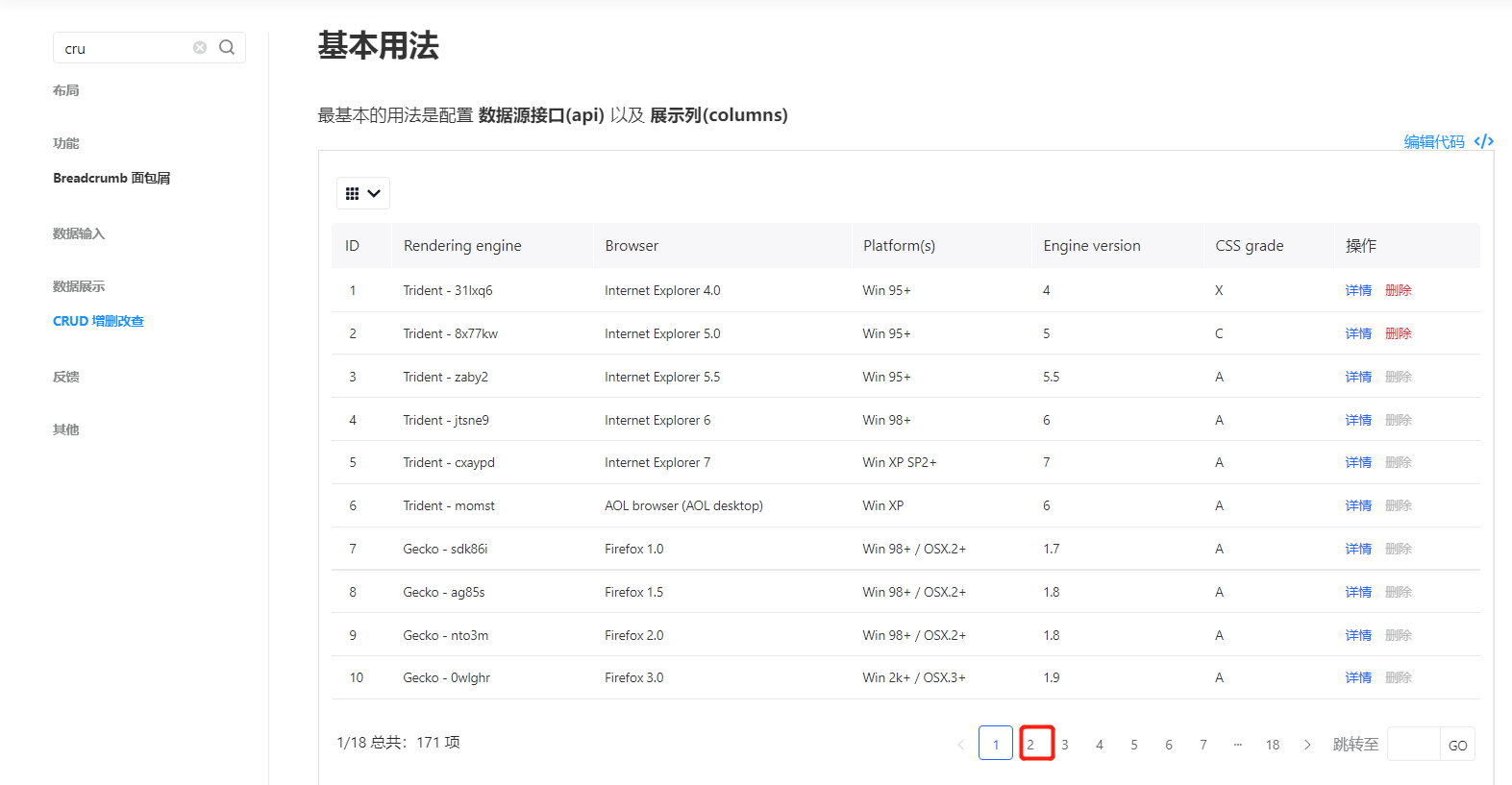Go to pagination page 4
The image size is (1512, 785).
coord(1100,744)
